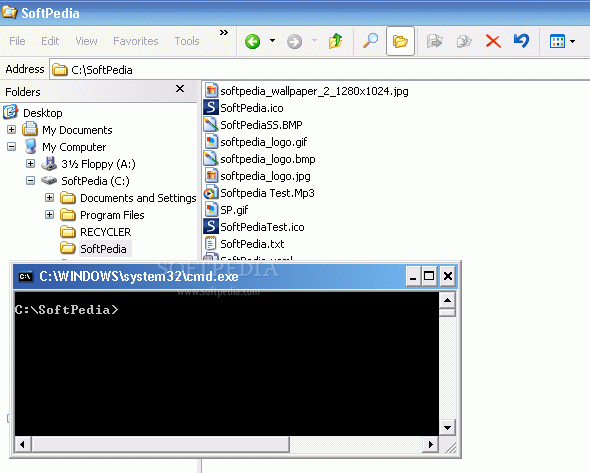Toggle the Folders pane button

click(x=400, y=41)
